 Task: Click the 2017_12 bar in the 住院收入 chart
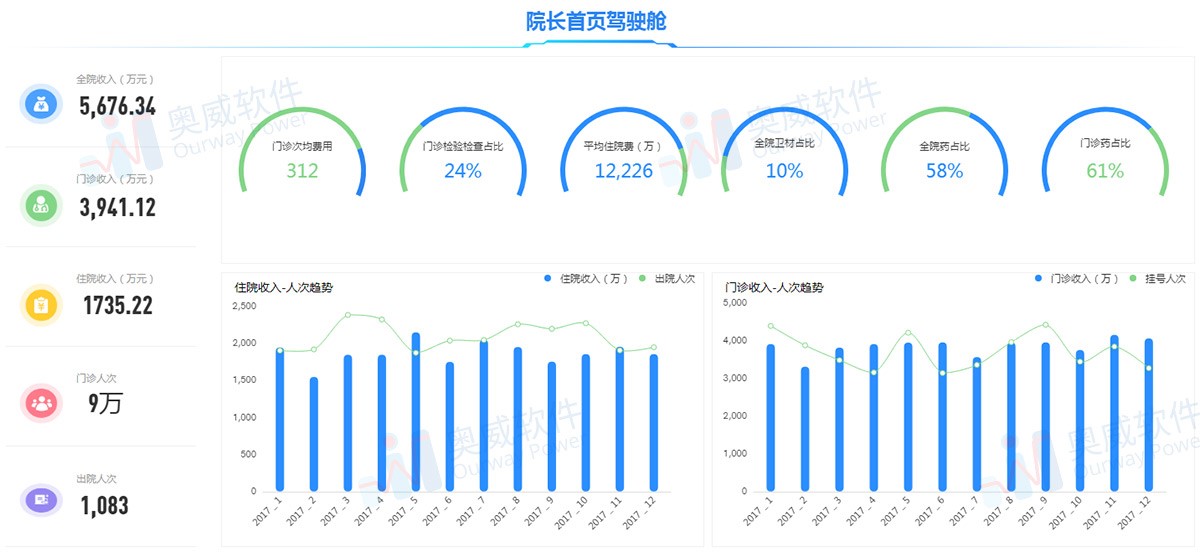[x=654, y=423]
